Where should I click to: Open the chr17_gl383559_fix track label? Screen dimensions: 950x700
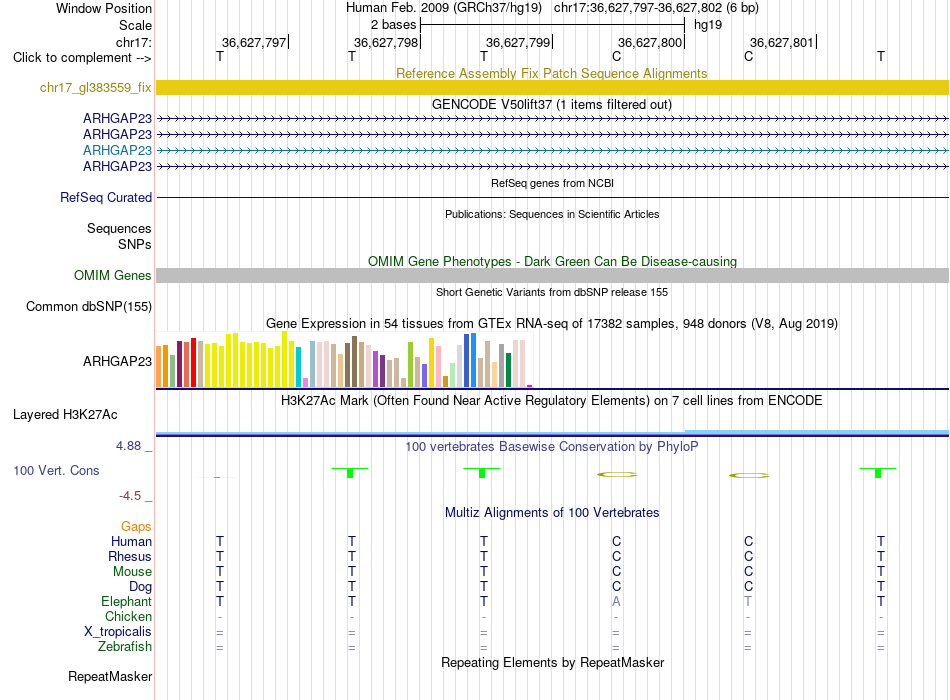pyautogui.click(x=96, y=87)
